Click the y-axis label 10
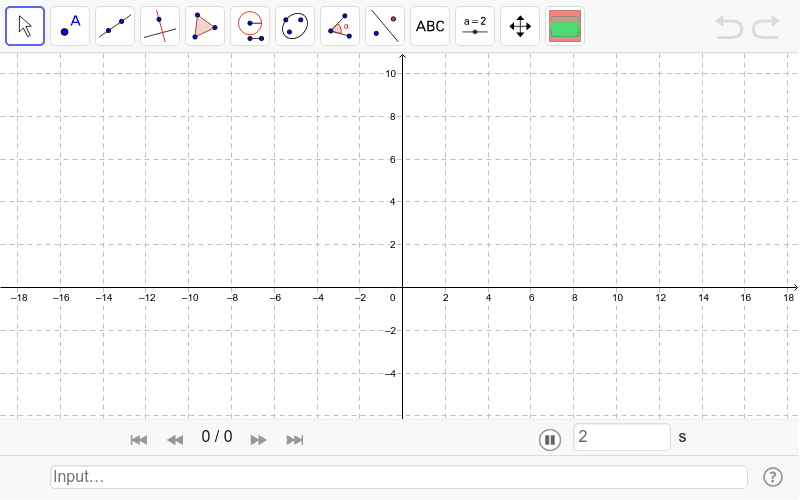The height and width of the screenshot is (500, 800). [390, 74]
